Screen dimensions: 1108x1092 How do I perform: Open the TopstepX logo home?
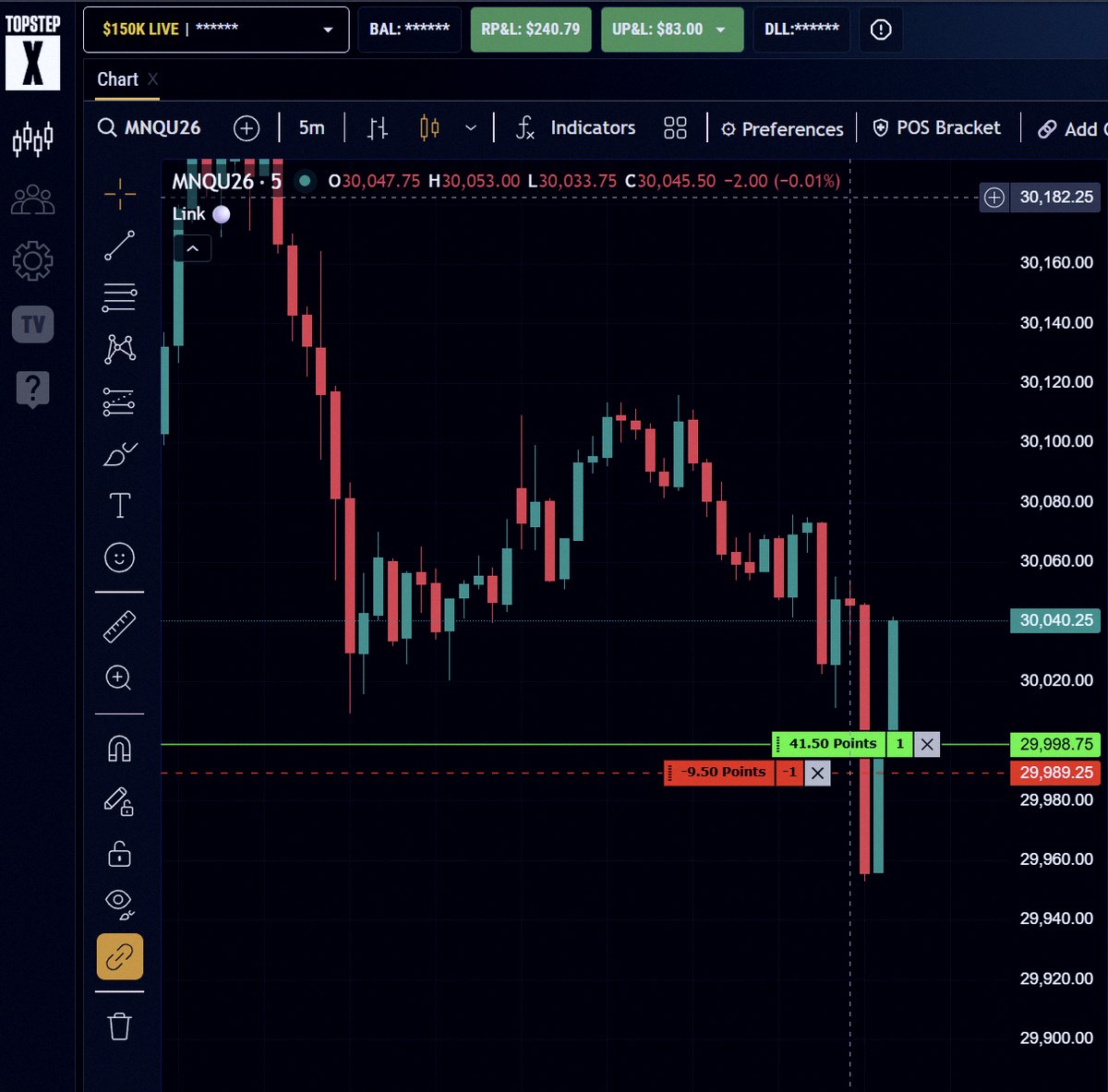click(33, 51)
